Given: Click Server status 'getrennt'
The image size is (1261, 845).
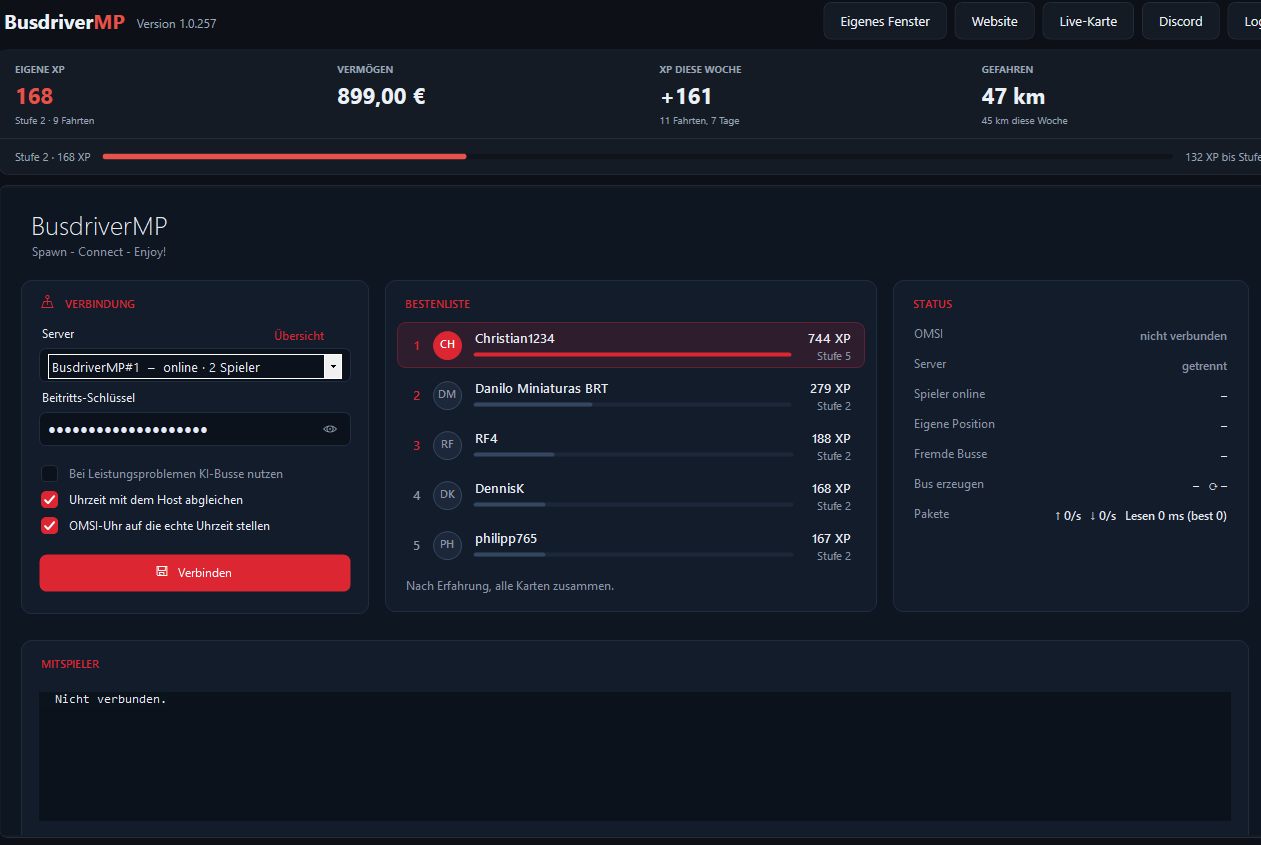Looking at the screenshot, I should click(1204, 366).
